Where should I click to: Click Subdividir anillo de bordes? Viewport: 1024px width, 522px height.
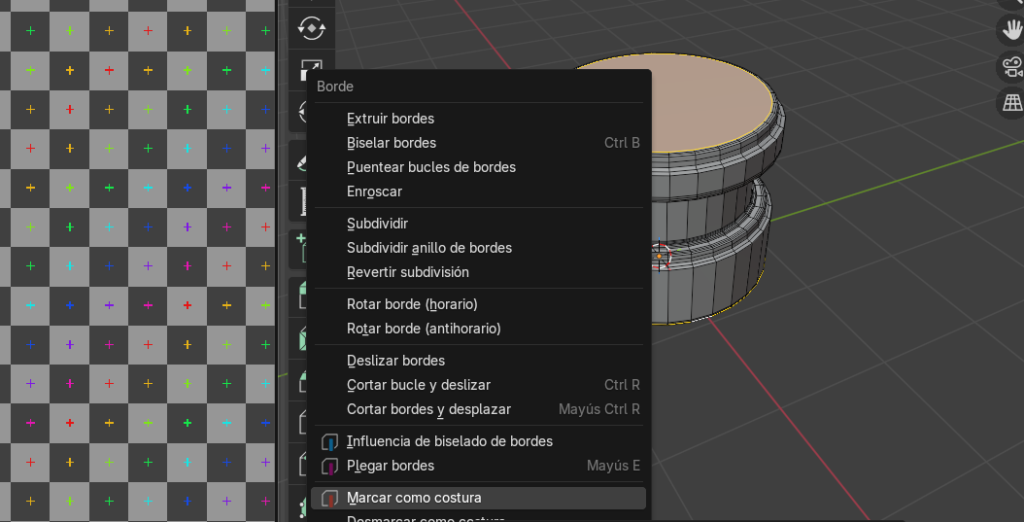[479, 248]
